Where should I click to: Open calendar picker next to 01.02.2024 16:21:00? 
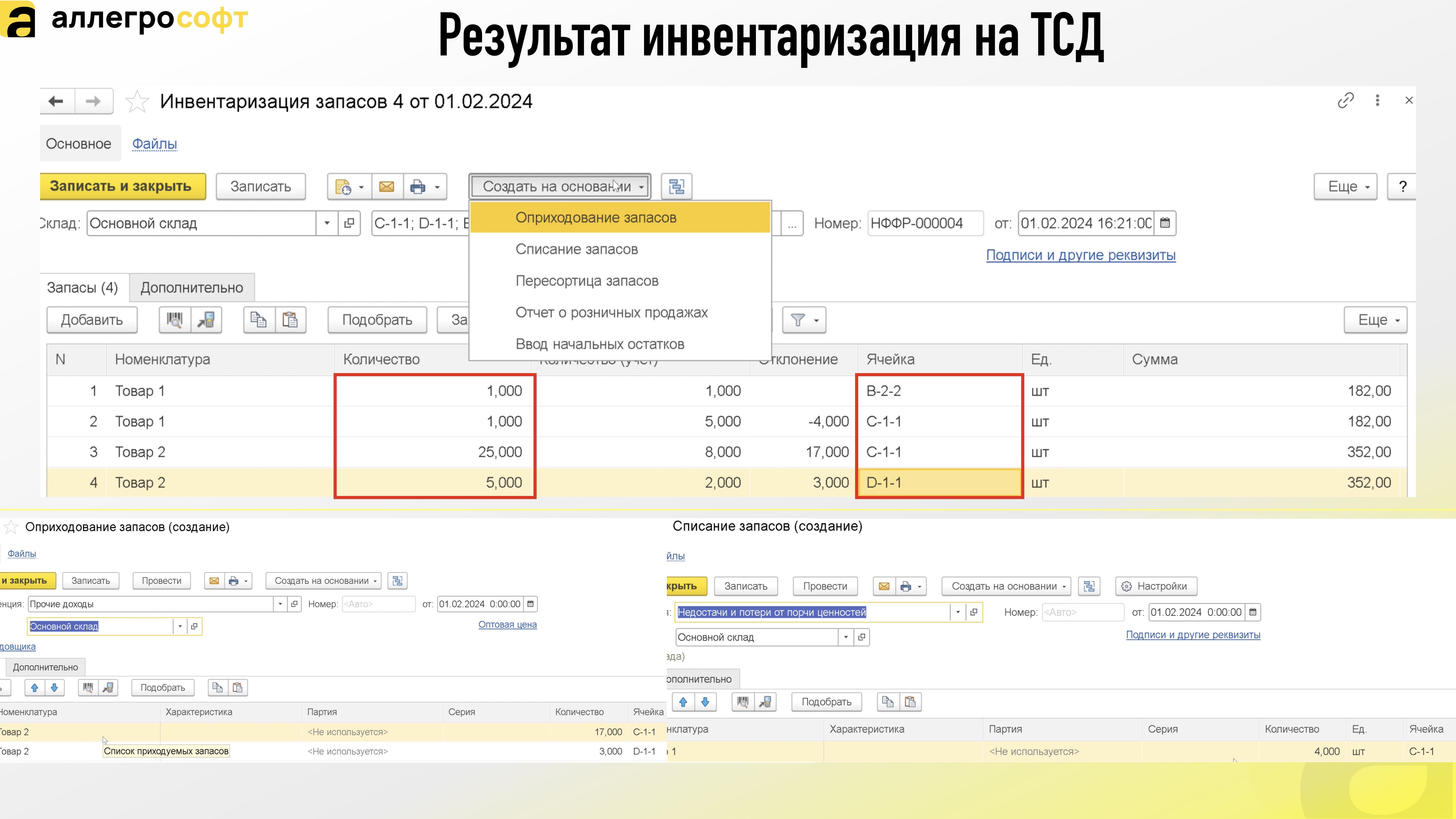pos(1165,223)
